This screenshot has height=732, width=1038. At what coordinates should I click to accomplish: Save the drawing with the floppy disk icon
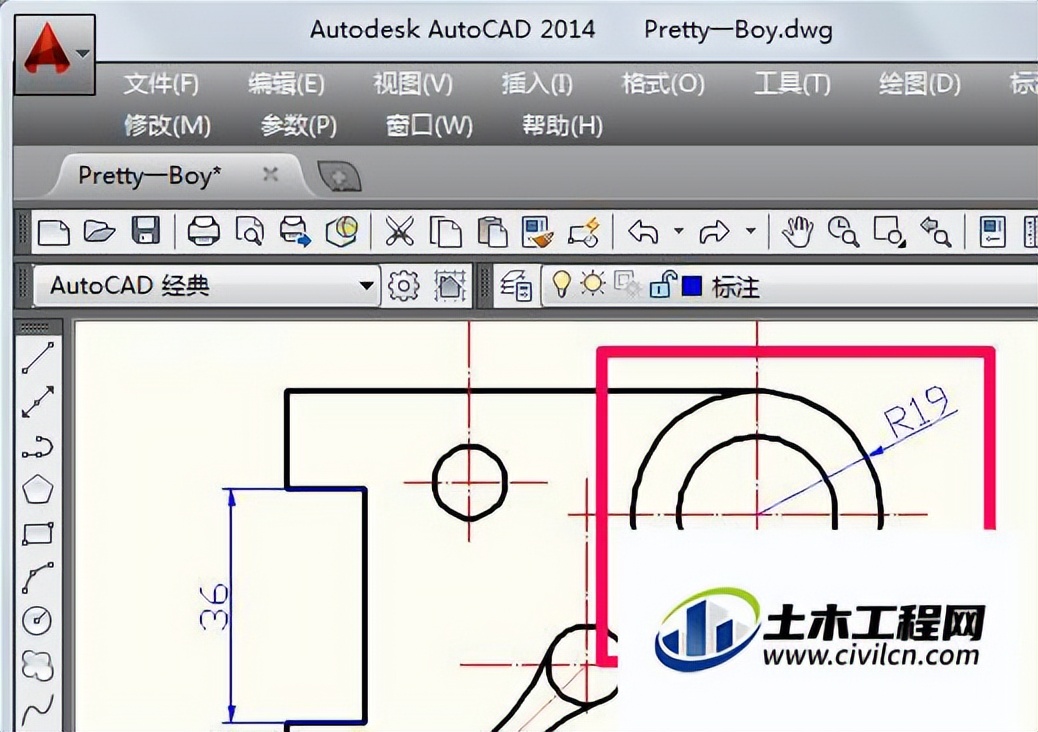pos(146,232)
